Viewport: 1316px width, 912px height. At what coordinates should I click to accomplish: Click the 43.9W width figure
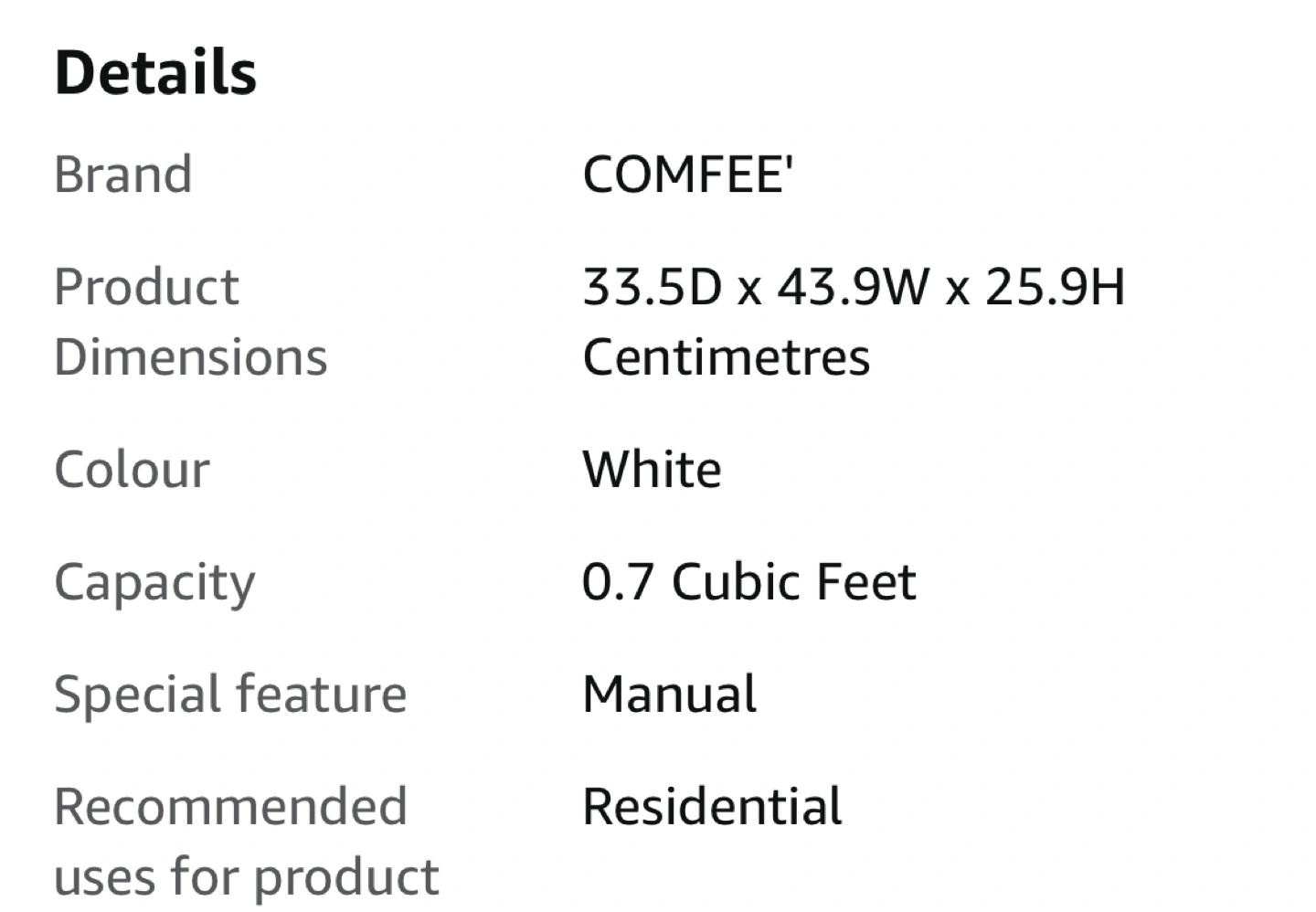(852, 287)
